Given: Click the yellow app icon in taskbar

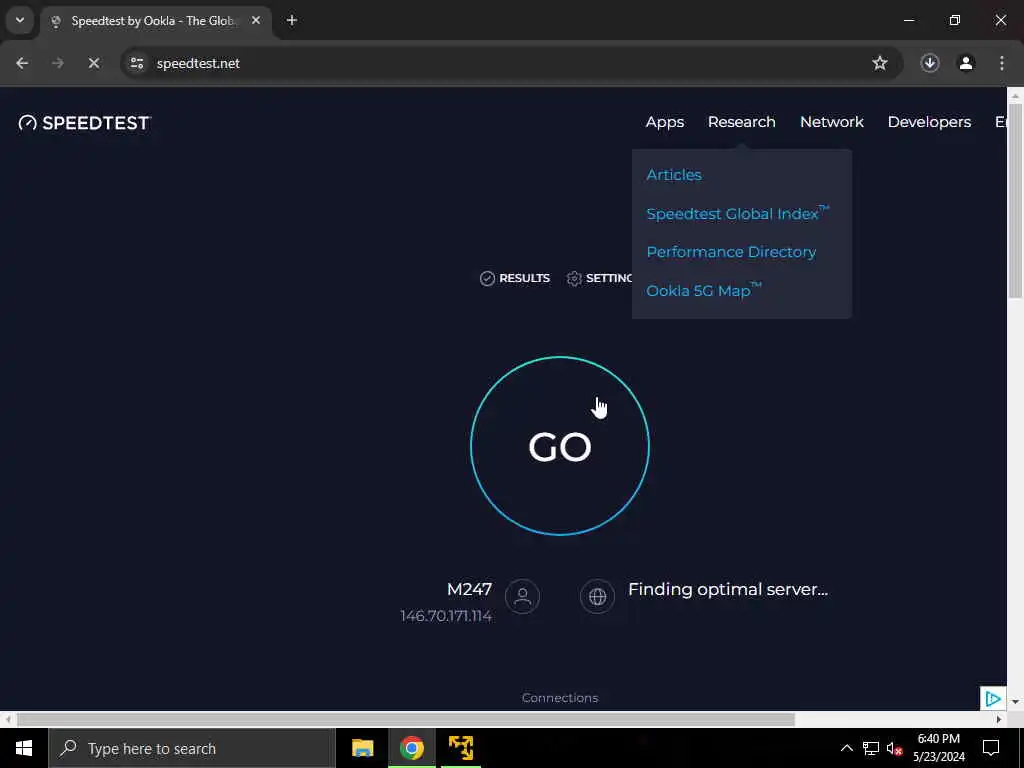Looking at the screenshot, I should coord(461,748).
